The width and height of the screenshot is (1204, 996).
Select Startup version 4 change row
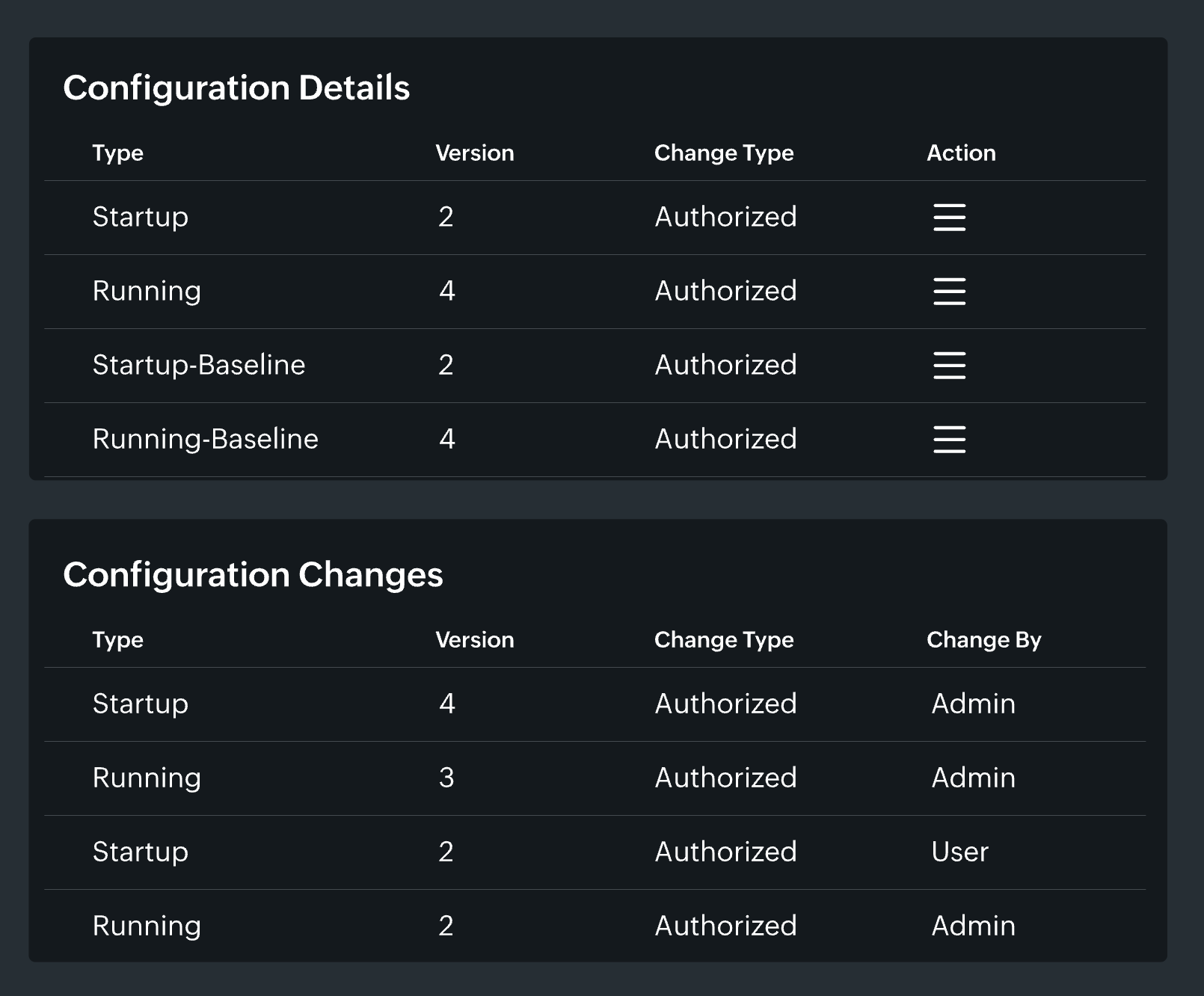pos(140,704)
